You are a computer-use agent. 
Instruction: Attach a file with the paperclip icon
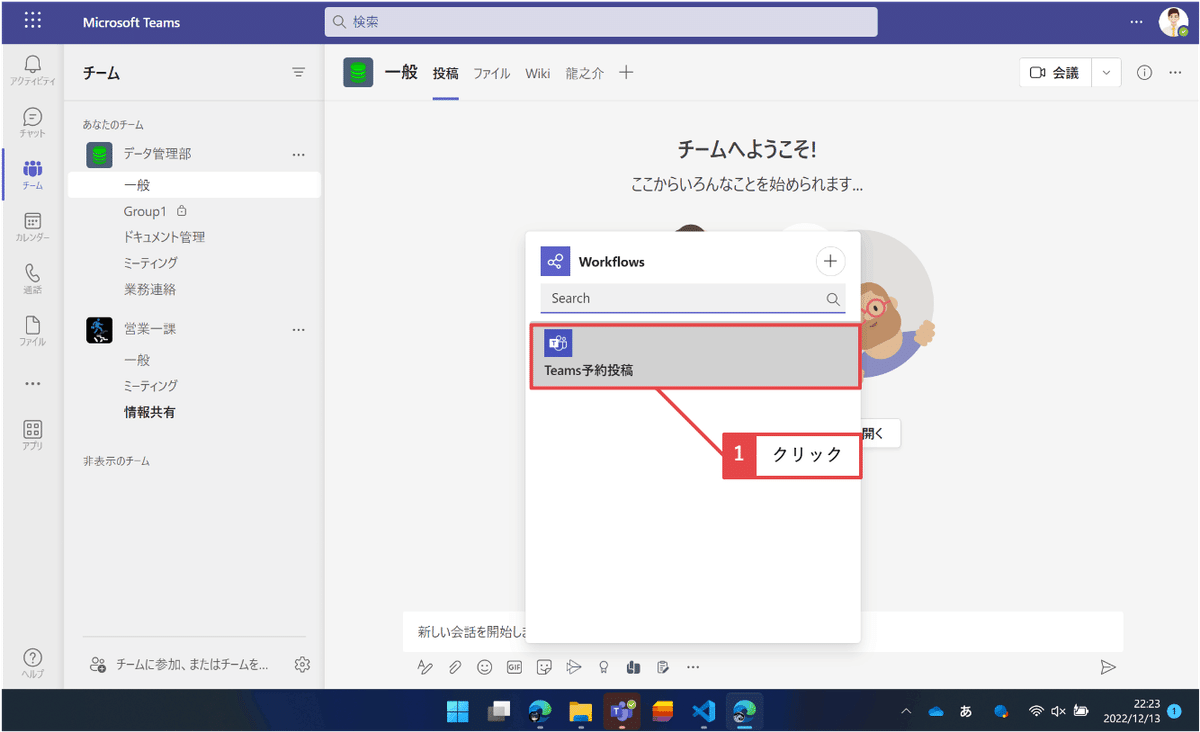pos(454,667)
